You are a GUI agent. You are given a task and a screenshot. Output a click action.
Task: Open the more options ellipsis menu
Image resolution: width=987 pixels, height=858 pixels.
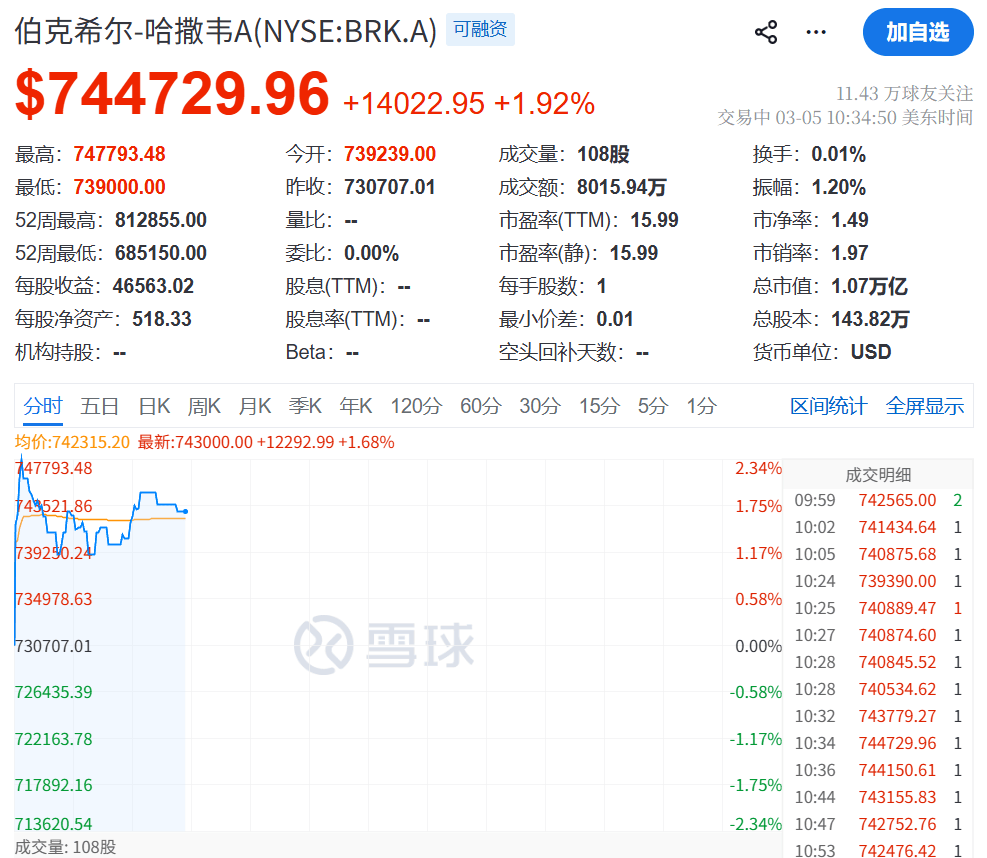point(816,31)
